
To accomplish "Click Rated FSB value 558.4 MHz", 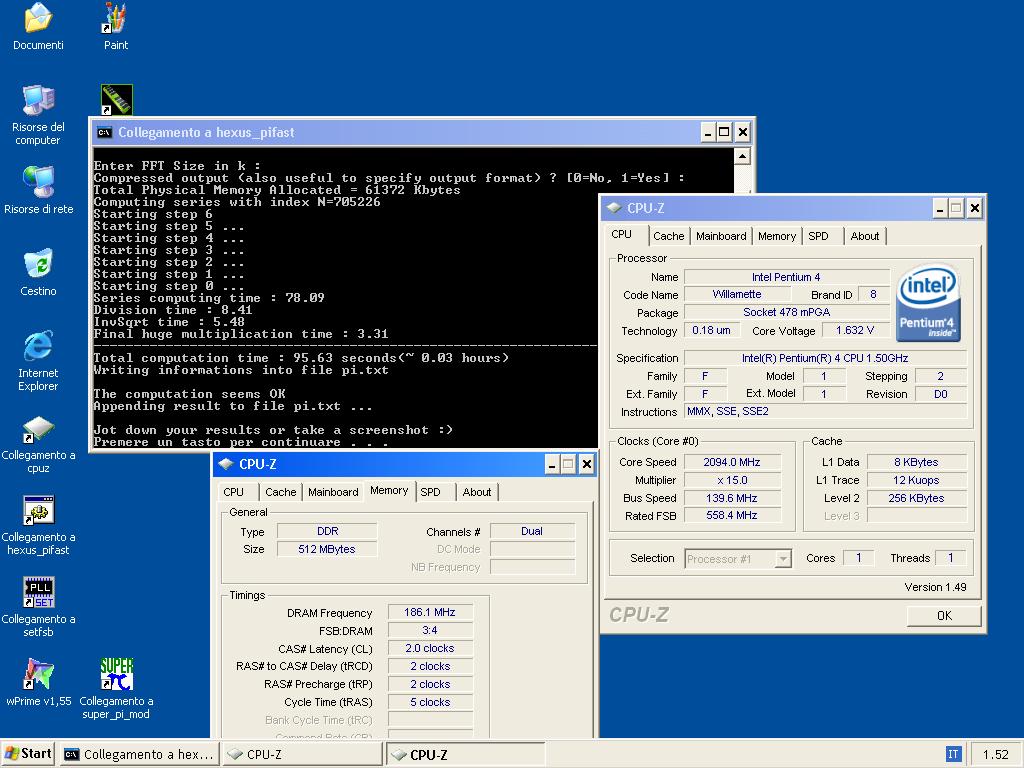I will tap(732, 515).
